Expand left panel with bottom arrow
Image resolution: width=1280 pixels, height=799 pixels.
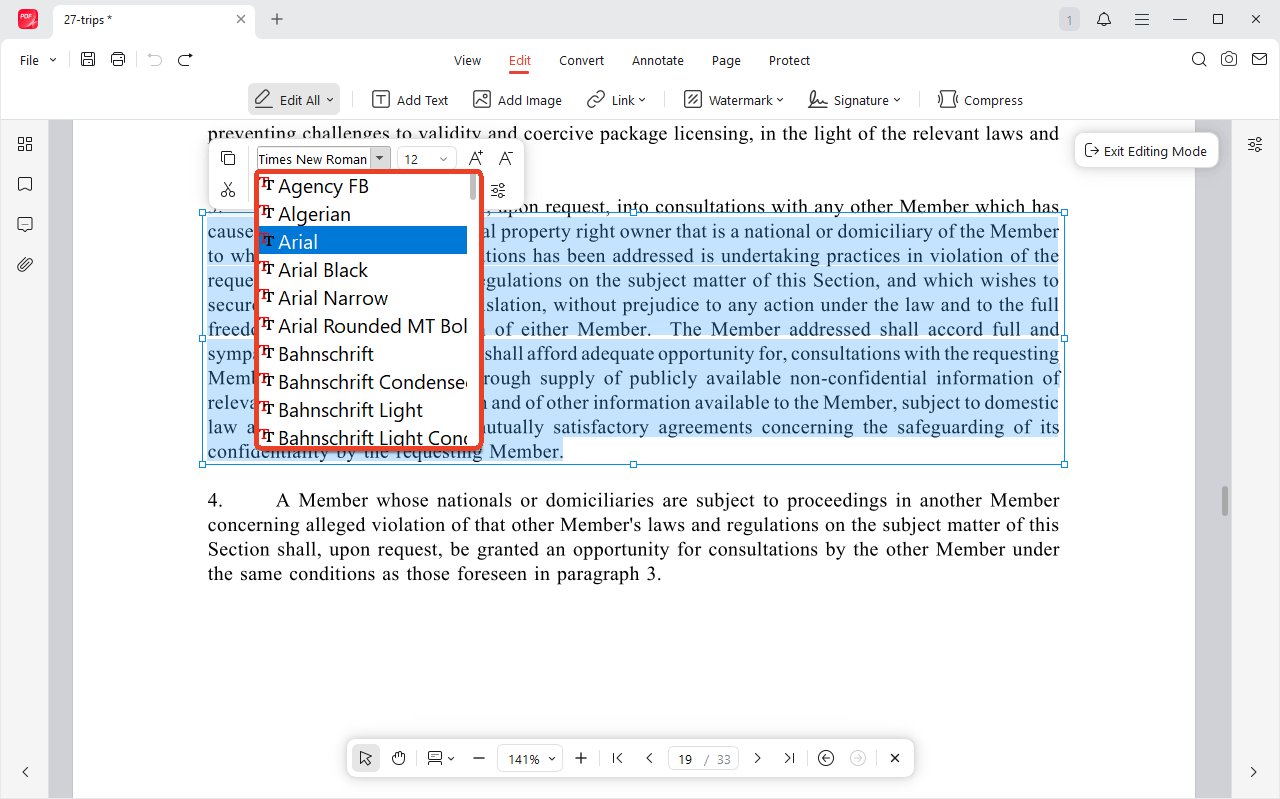25,772
